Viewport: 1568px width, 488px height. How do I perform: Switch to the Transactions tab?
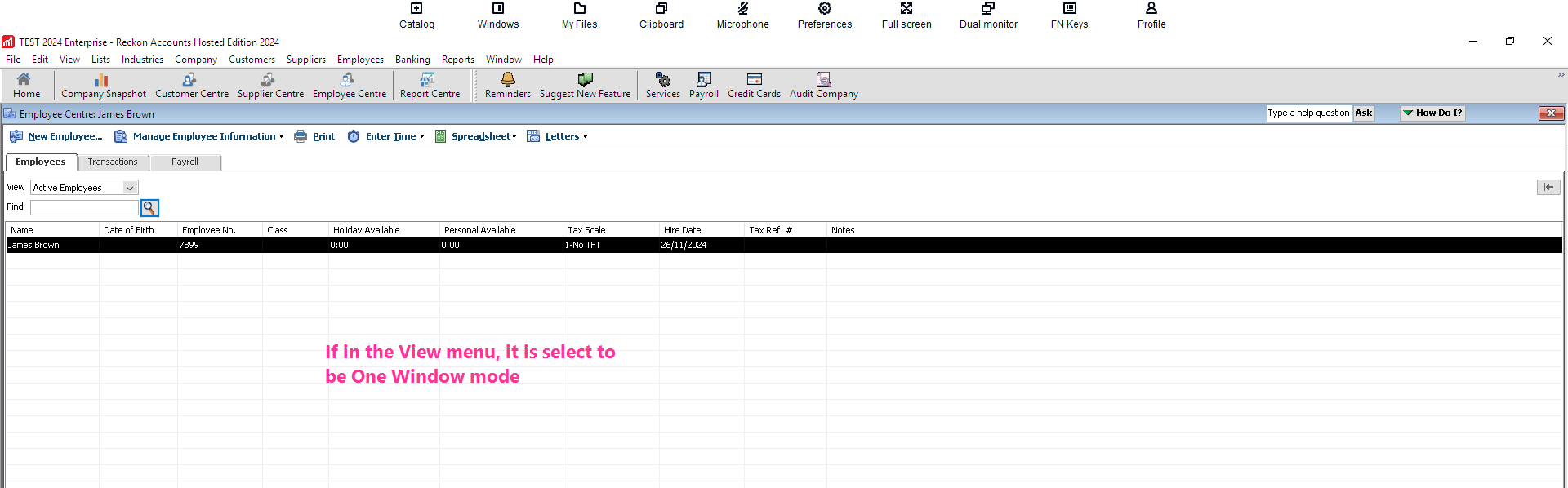tap(113, 162)
